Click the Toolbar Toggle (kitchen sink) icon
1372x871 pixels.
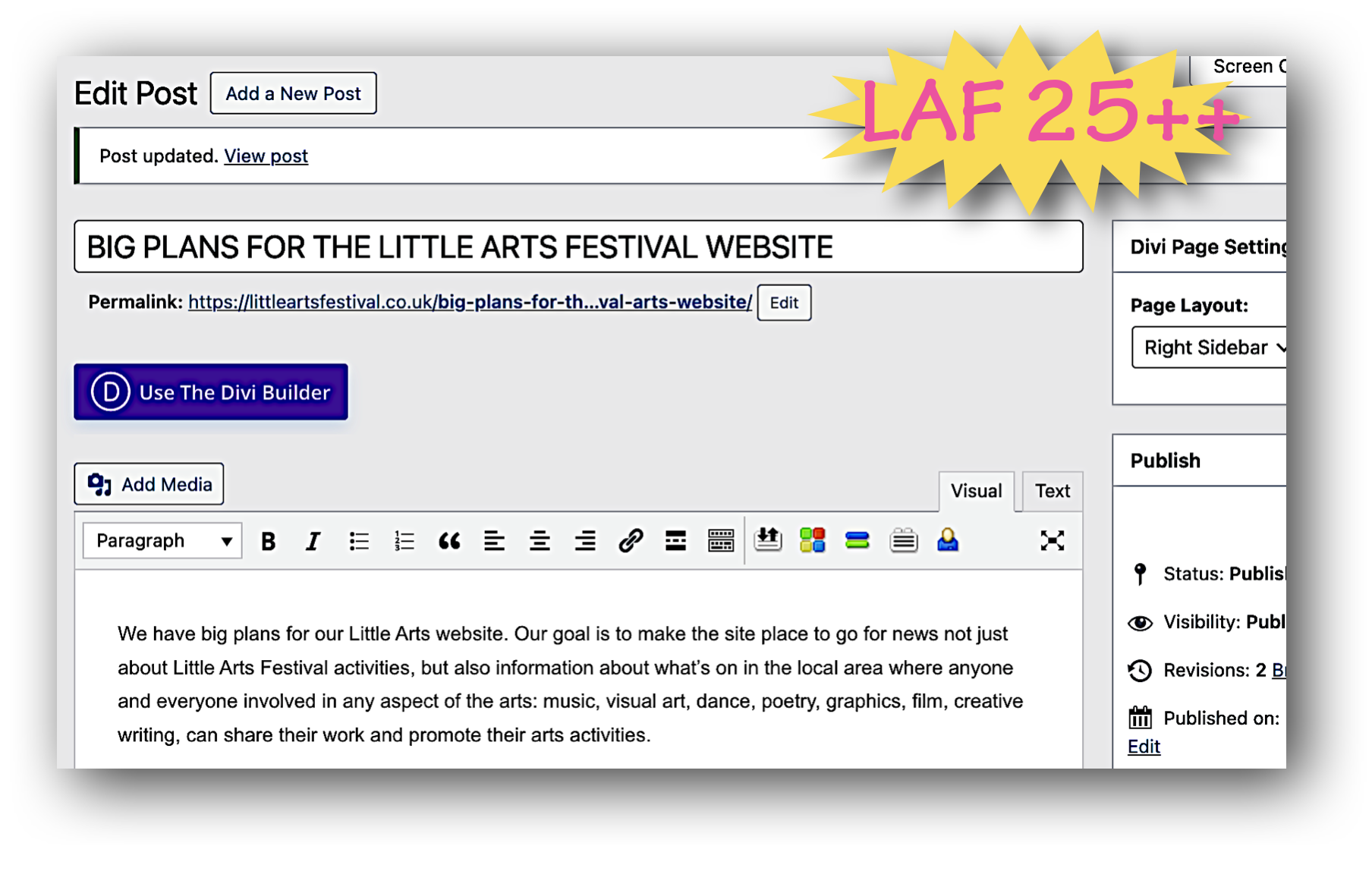721,540
